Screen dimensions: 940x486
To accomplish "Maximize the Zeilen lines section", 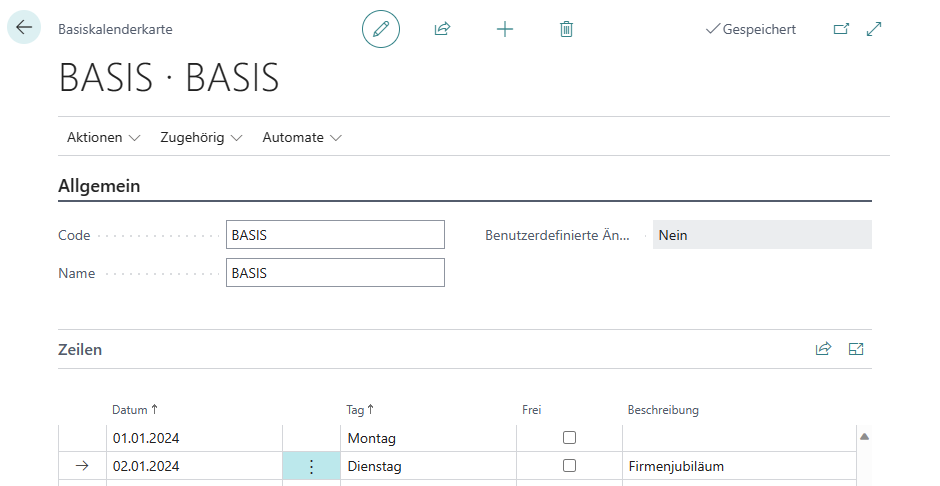I will pyautogui.click(x=856, y=349).
